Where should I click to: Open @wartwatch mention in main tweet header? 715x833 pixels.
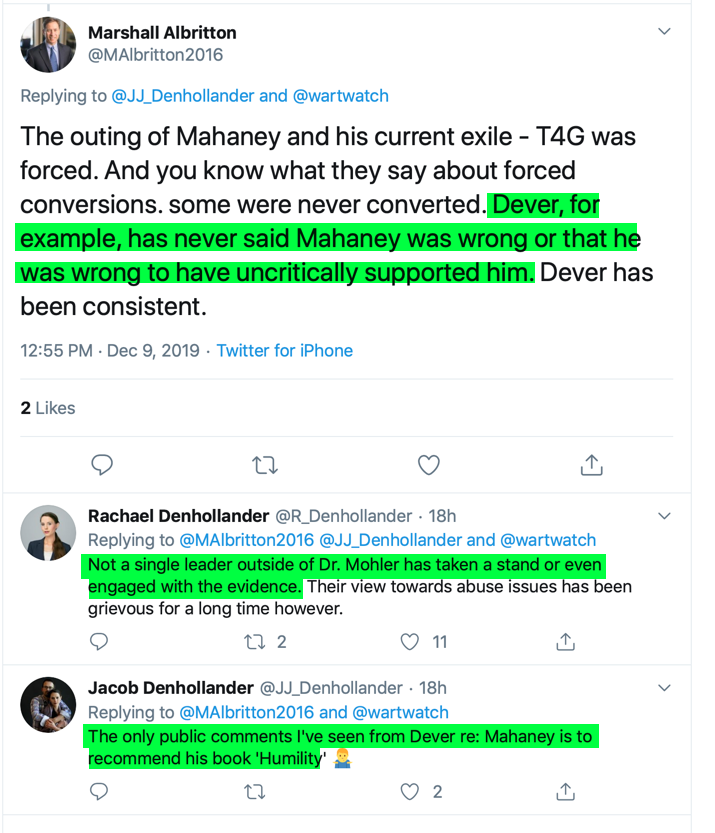point(340,96)
